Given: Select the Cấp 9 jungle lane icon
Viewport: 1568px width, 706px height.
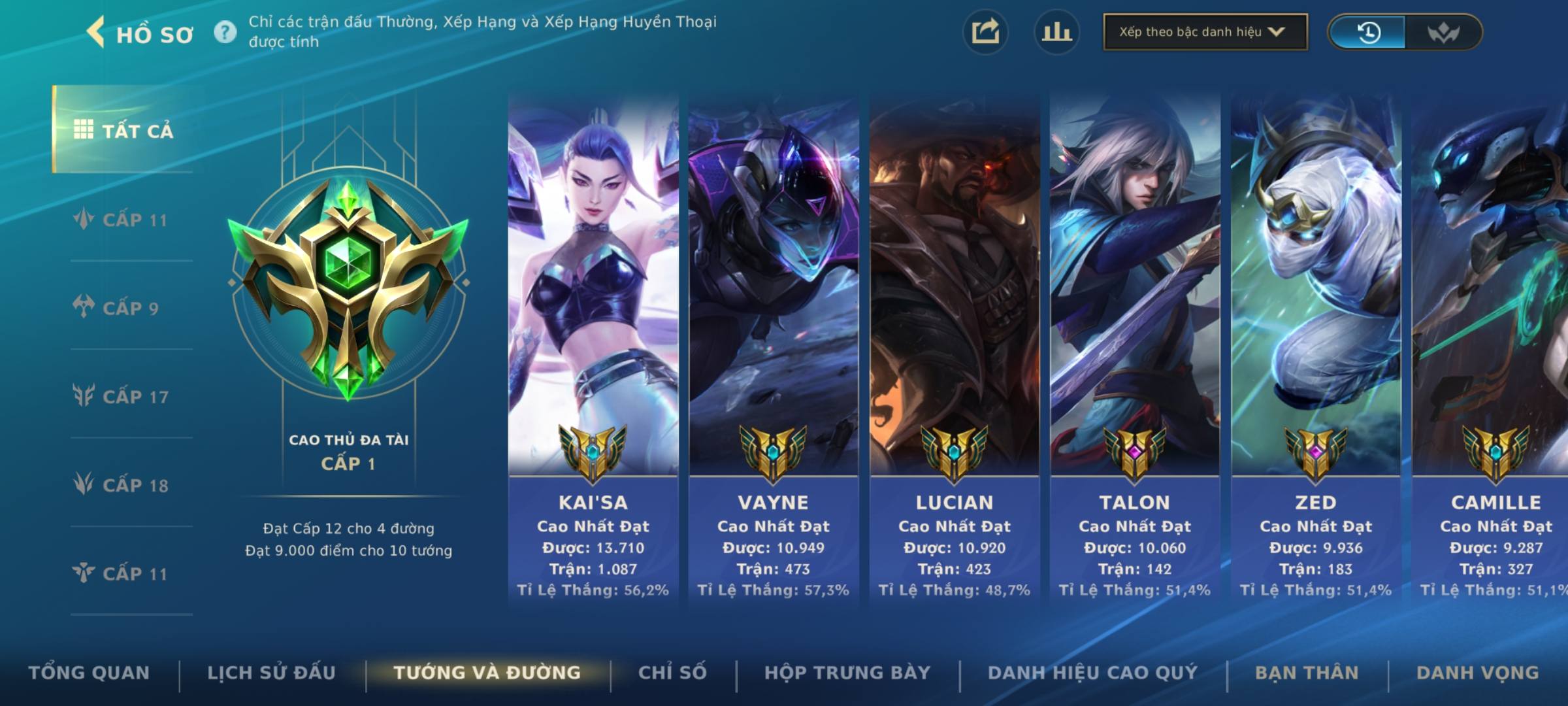Looking at the screenshot, I should [x=84, y=307].
